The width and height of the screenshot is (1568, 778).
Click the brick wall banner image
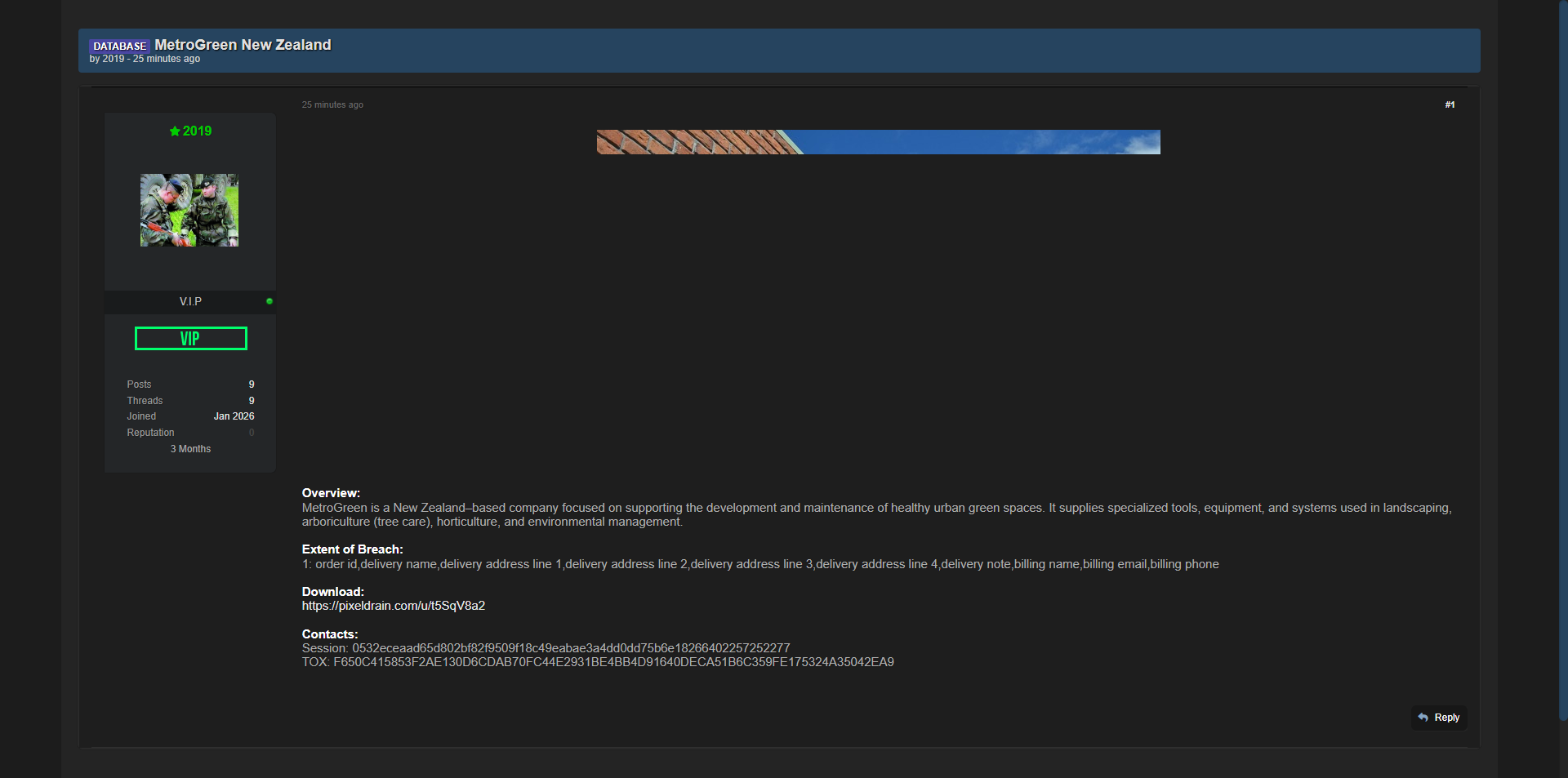pyautogui.click(x=878, y=142)
